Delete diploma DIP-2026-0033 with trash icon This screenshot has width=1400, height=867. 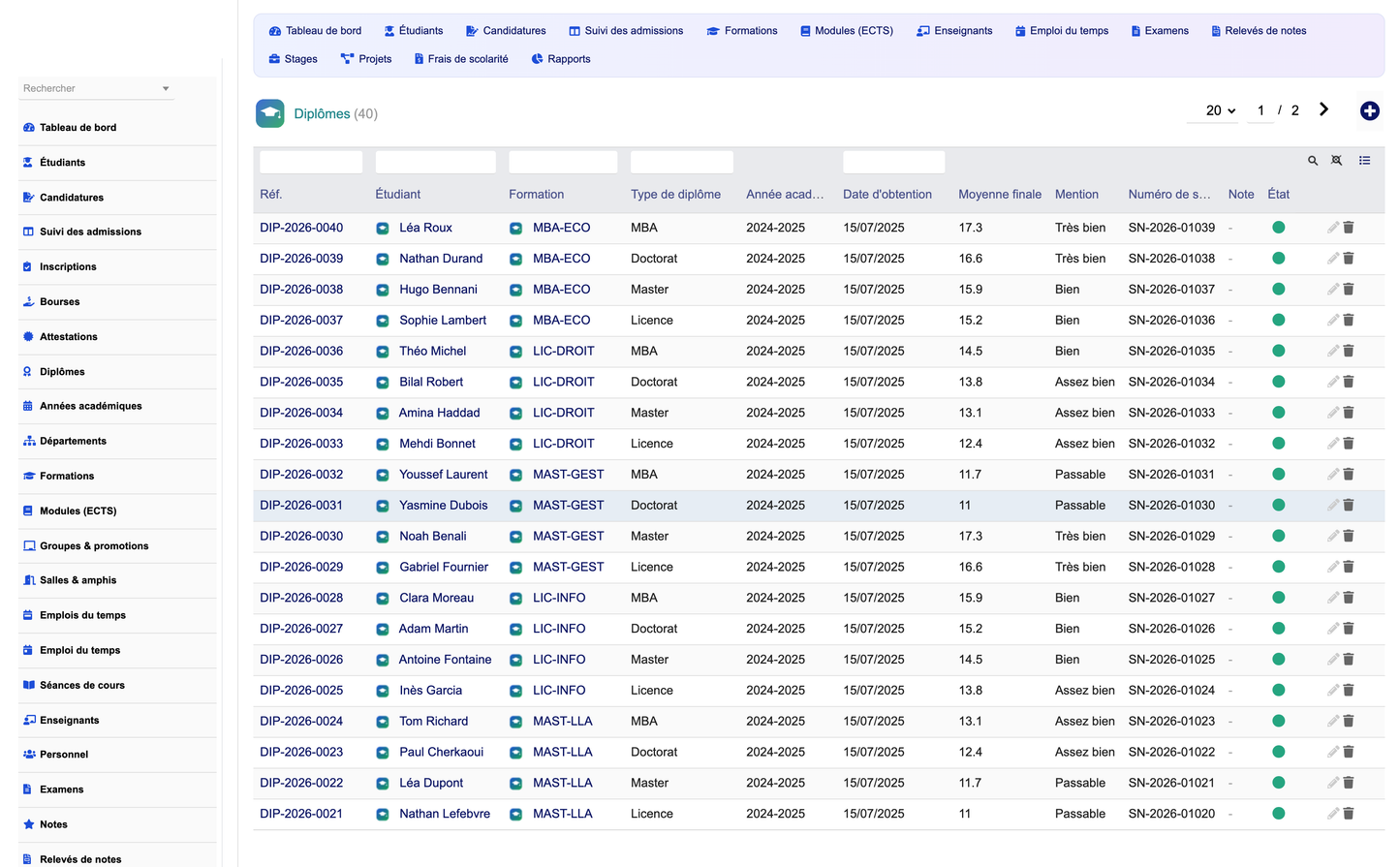[1349, 444]
